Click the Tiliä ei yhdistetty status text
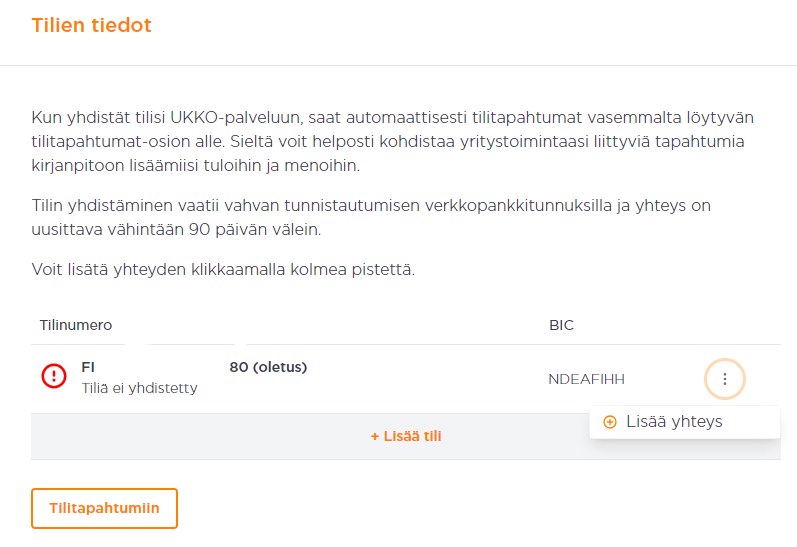The height and width of the screenshot is (547, 797). pyautogui.click(x=139, y=388)
